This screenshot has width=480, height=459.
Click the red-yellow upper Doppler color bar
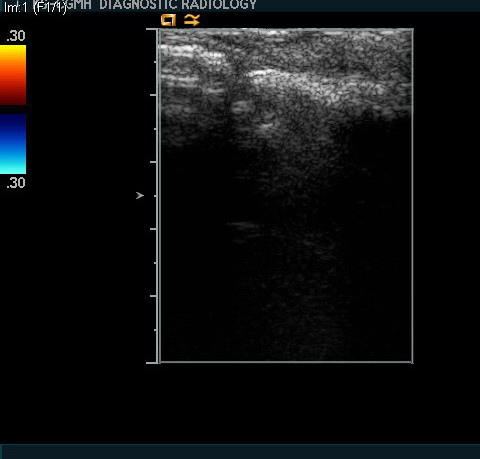point(13,75)
